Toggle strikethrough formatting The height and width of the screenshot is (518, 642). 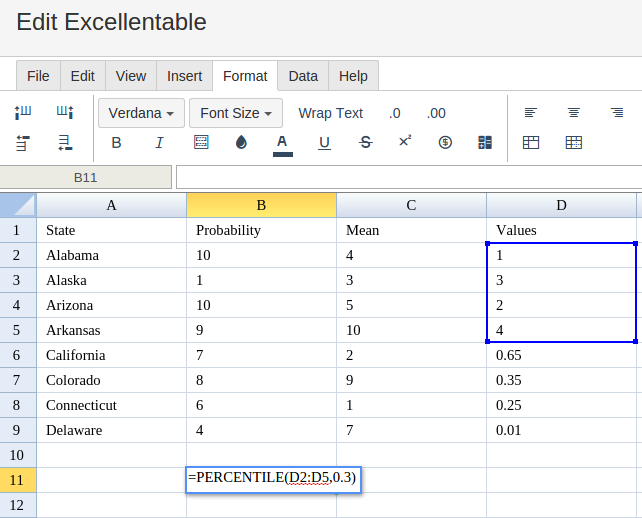[365, 143]
